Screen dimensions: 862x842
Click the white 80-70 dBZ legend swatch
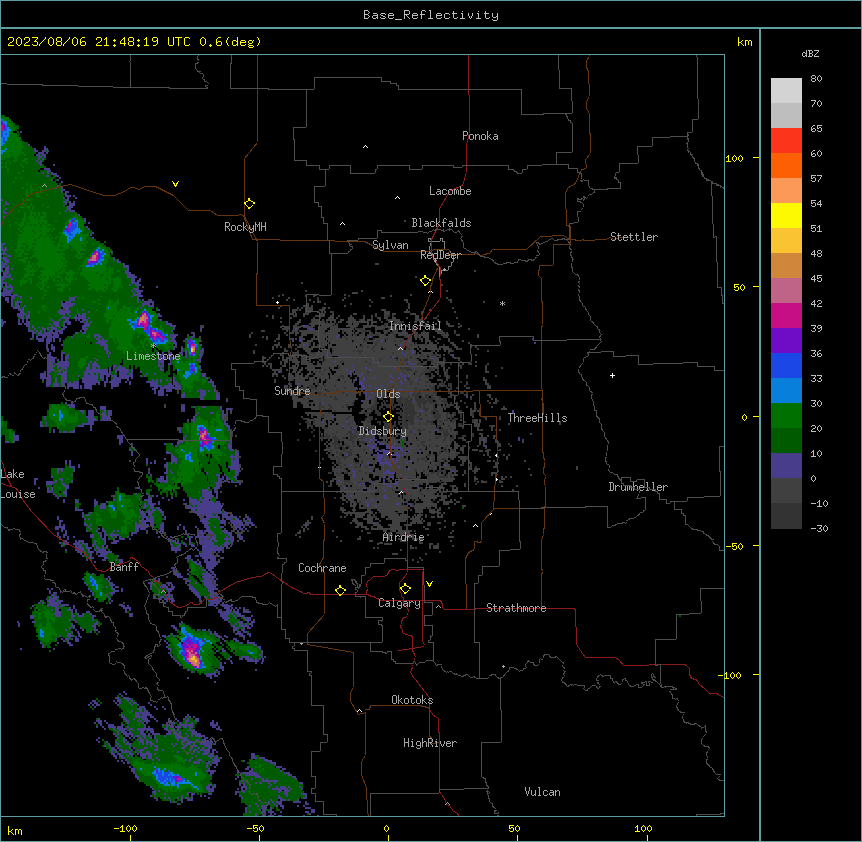786,91
